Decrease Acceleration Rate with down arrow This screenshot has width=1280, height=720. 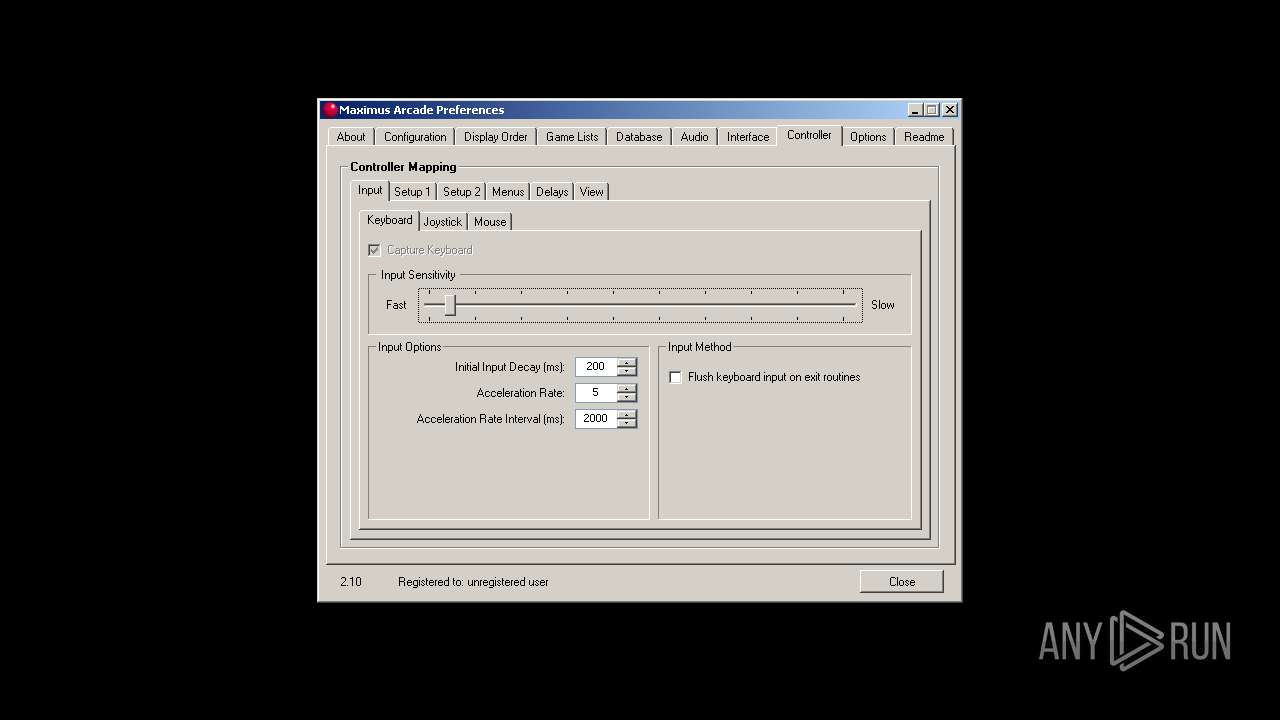click(x=627, y=397)
